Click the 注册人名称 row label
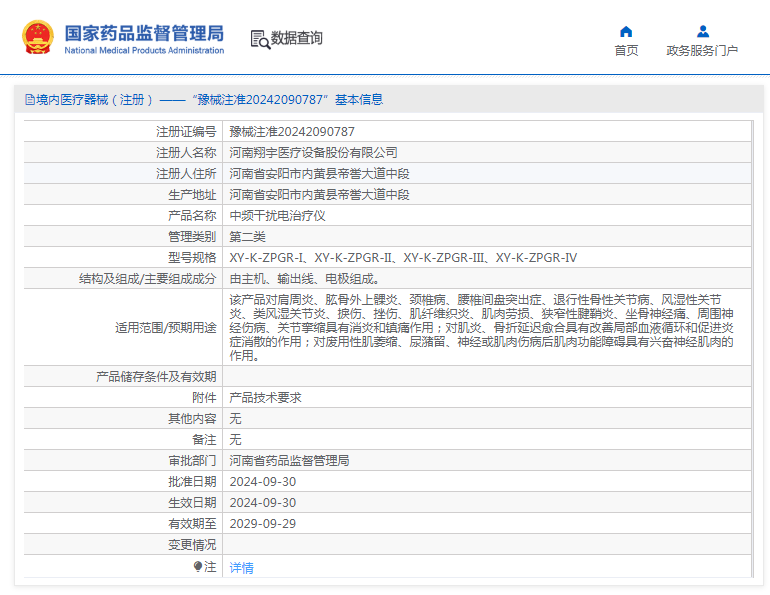 pos(186,153)
